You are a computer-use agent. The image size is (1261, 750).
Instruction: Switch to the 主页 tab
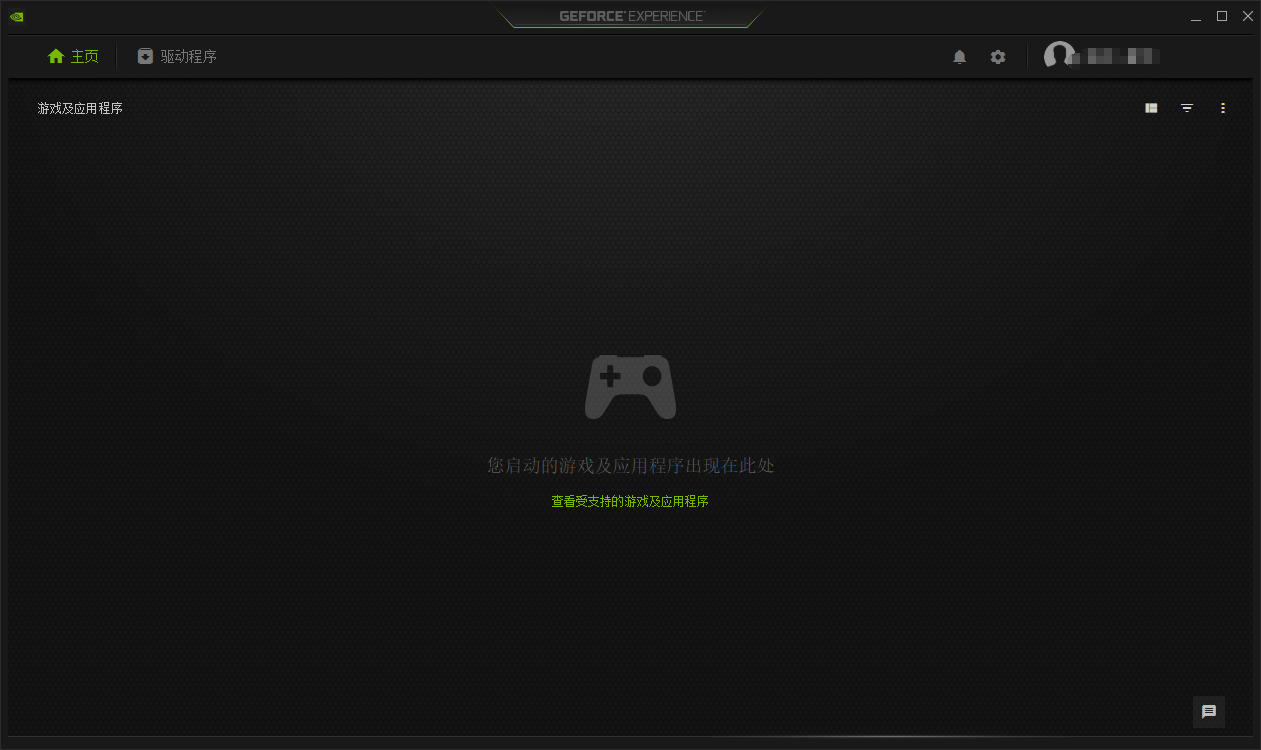coord(84,57)
